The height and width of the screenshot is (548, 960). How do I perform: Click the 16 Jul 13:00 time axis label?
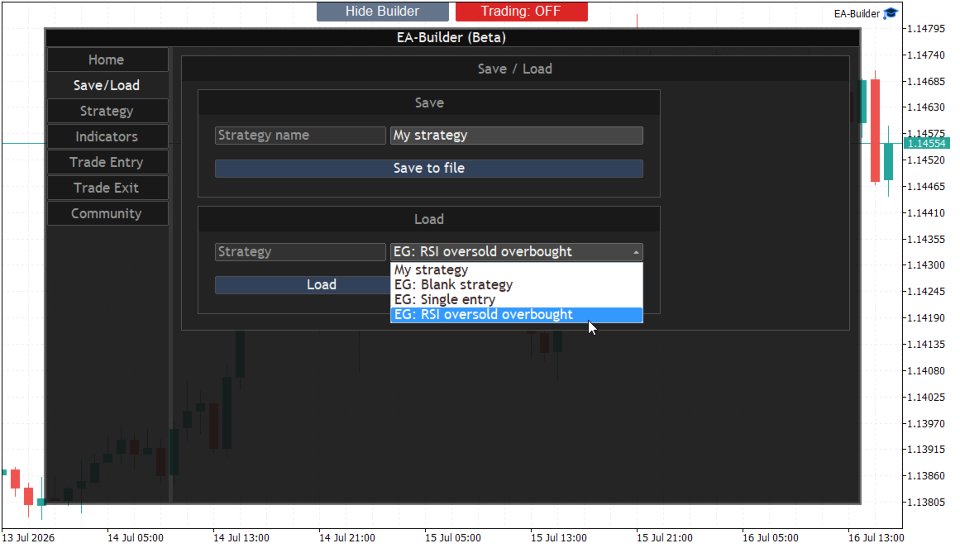[x=876, y=538]
